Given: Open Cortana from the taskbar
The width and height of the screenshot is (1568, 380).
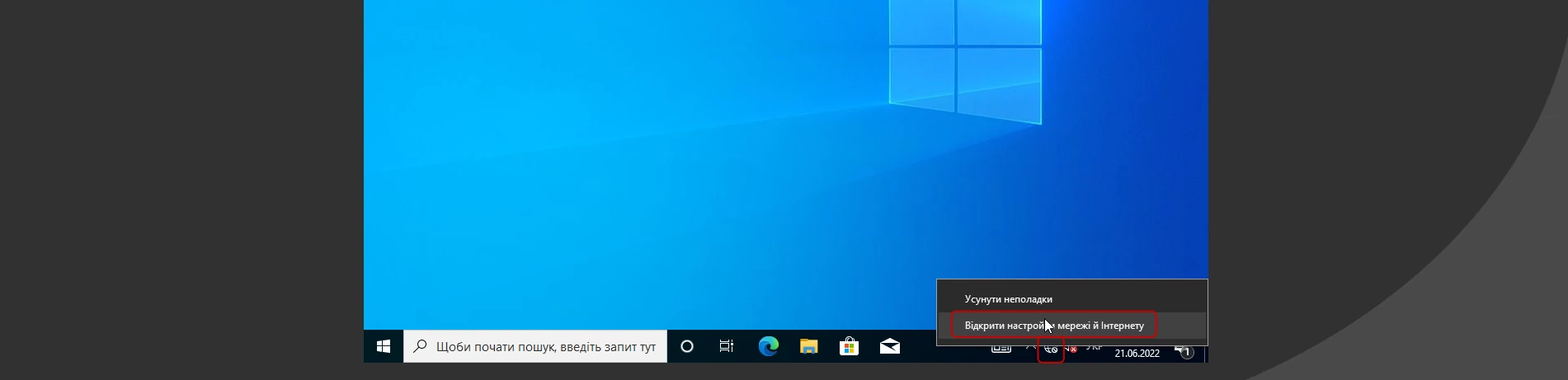Looking at the screenshot, I should click(686, 347).
